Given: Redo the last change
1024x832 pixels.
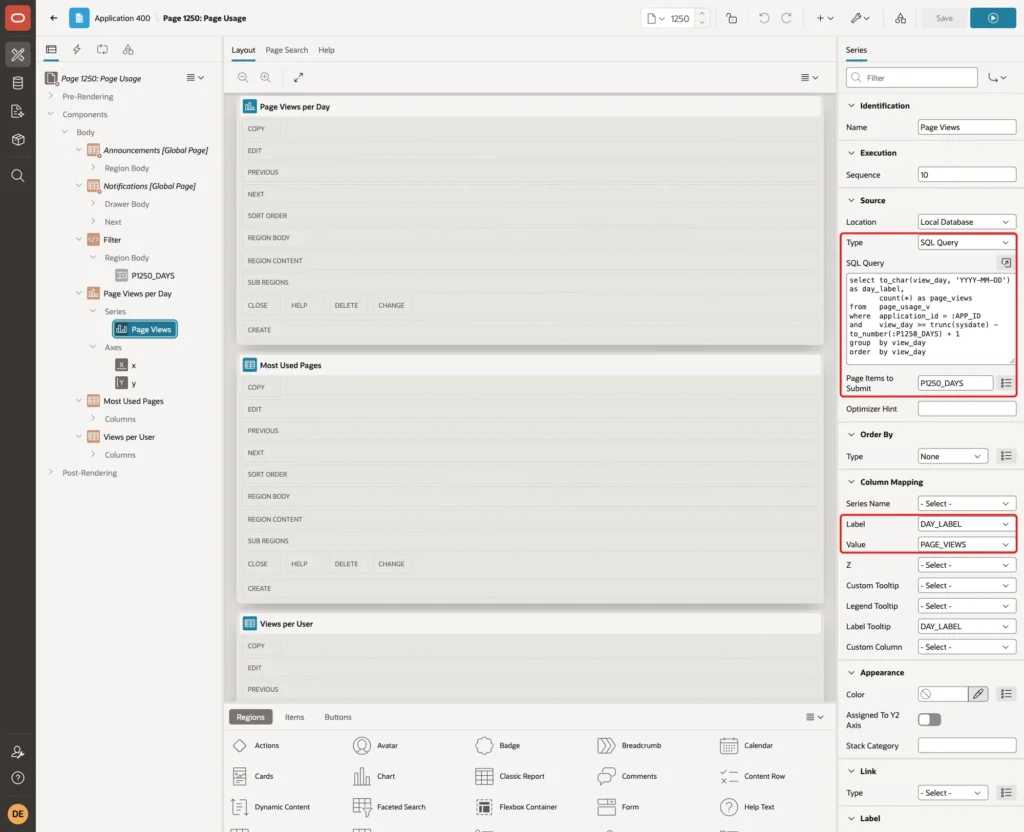Looking at the screenshot, I should click(x=786, y=18).
